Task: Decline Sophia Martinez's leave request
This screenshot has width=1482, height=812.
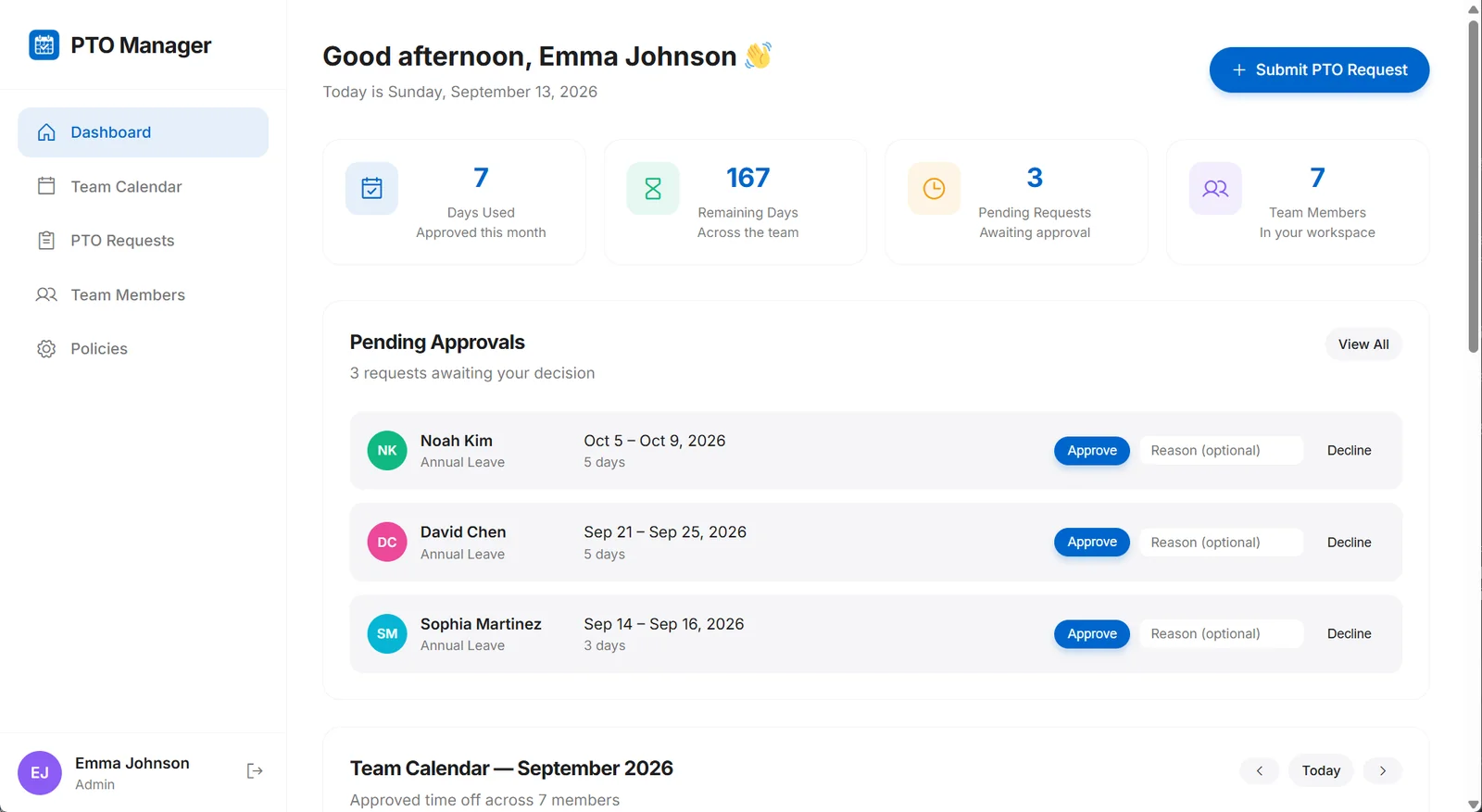Action: point(1349,634)
